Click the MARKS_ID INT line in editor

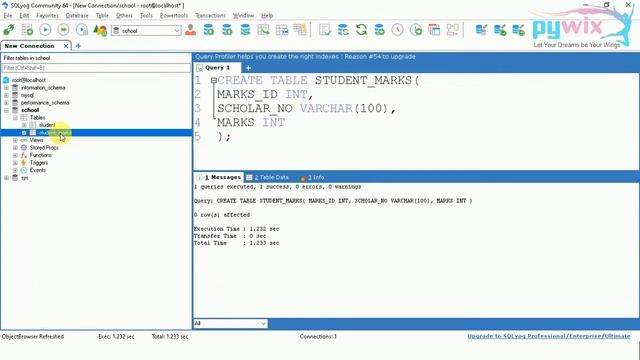(x=264, y=94)
